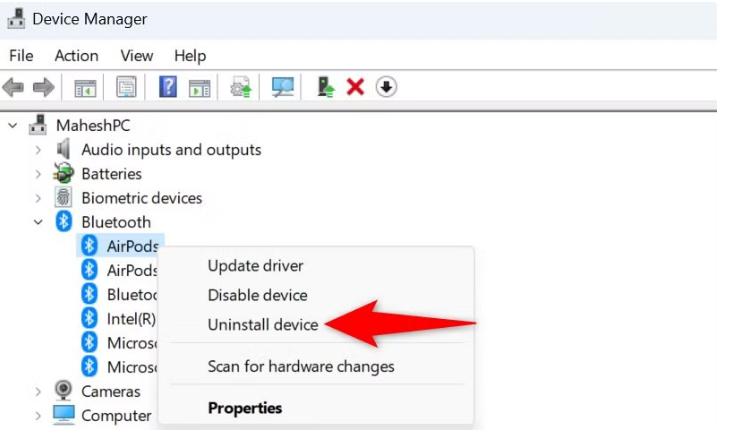Click the red X Uninstall device icon
This screenshot has height=448, width=735.
(x=355, y=87)
